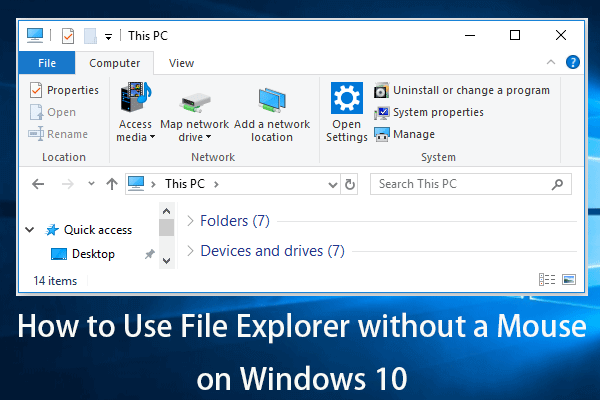
Task: Click the Open Settings gear icon
Action: coord(347,98)
